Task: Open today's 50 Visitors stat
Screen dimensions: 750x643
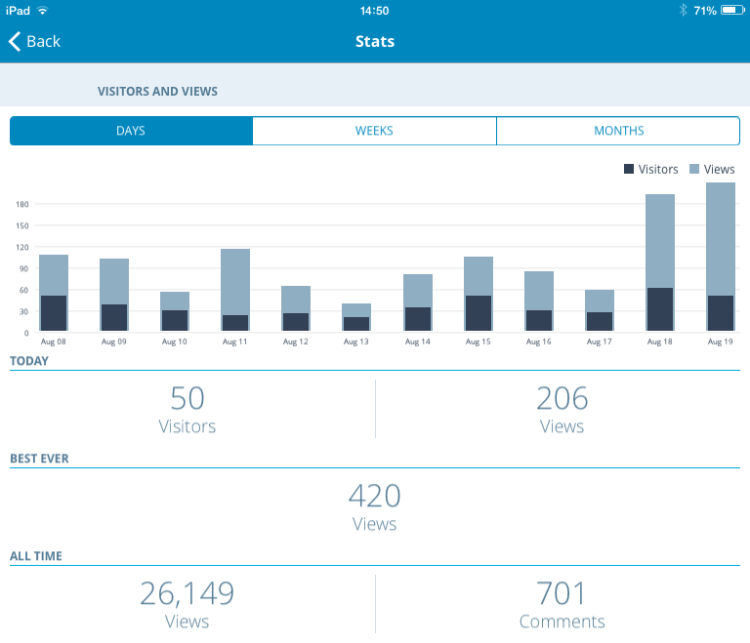Action: click(187, 409)
